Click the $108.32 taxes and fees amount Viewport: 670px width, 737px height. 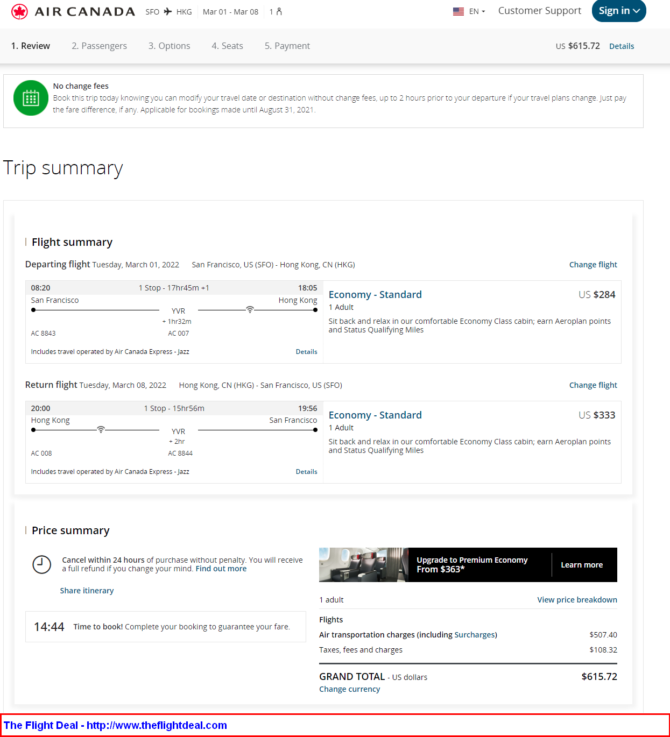(603, 650)
